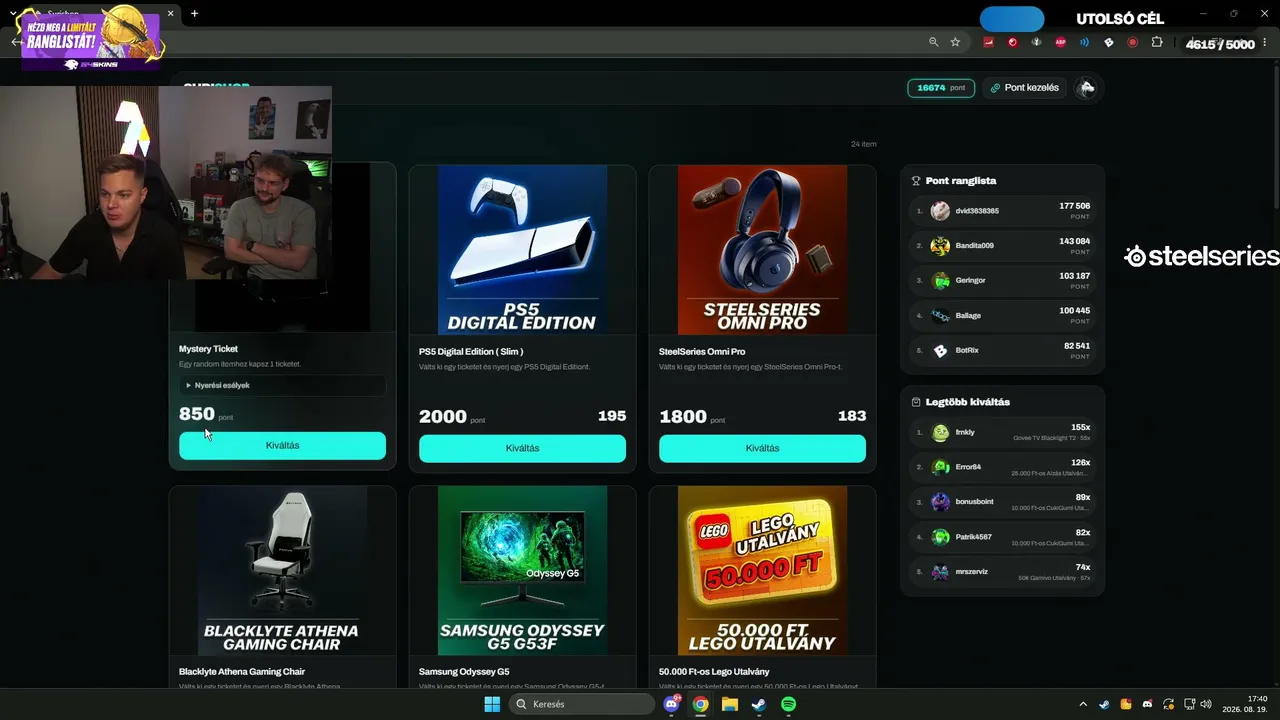1280x720 pixels.
Task: Click the 850 pont price
Action: (206, 414)
